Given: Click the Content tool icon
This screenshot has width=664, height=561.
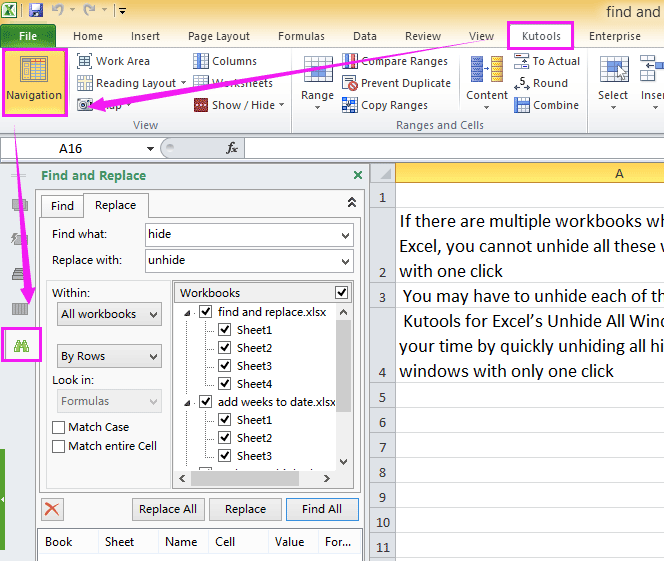Looking at the screenshot, I should tap(487, 69).
